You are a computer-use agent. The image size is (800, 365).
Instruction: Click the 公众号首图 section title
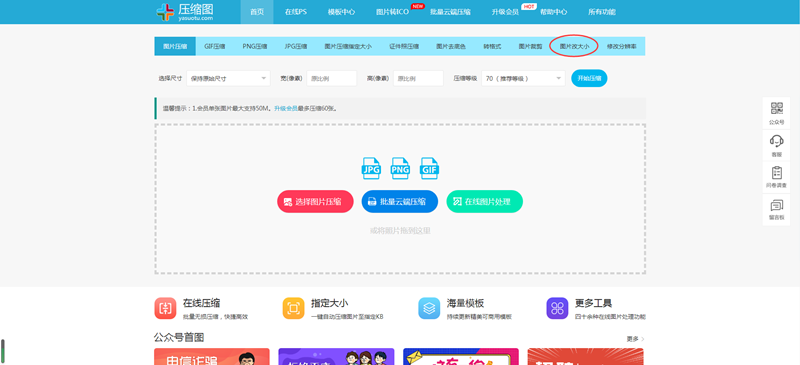tap(179, 337)
